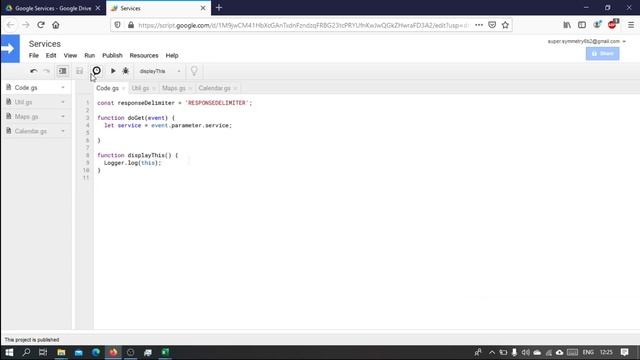Click the browser Back arrow
The width and height of the screenshot is (640, 360).
pos(11,25)
